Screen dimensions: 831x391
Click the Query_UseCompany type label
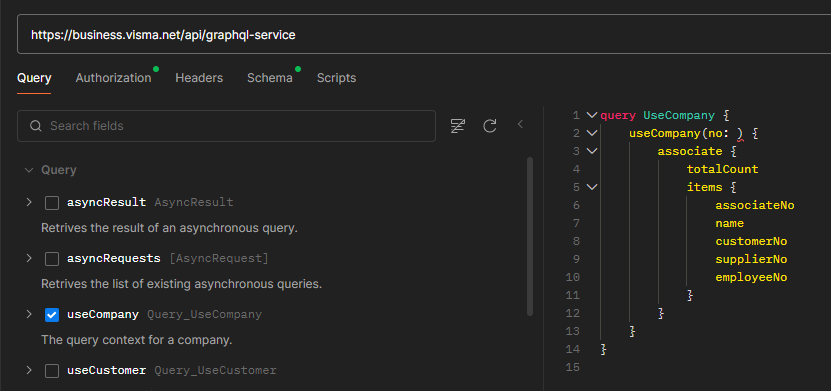point(205,314)
